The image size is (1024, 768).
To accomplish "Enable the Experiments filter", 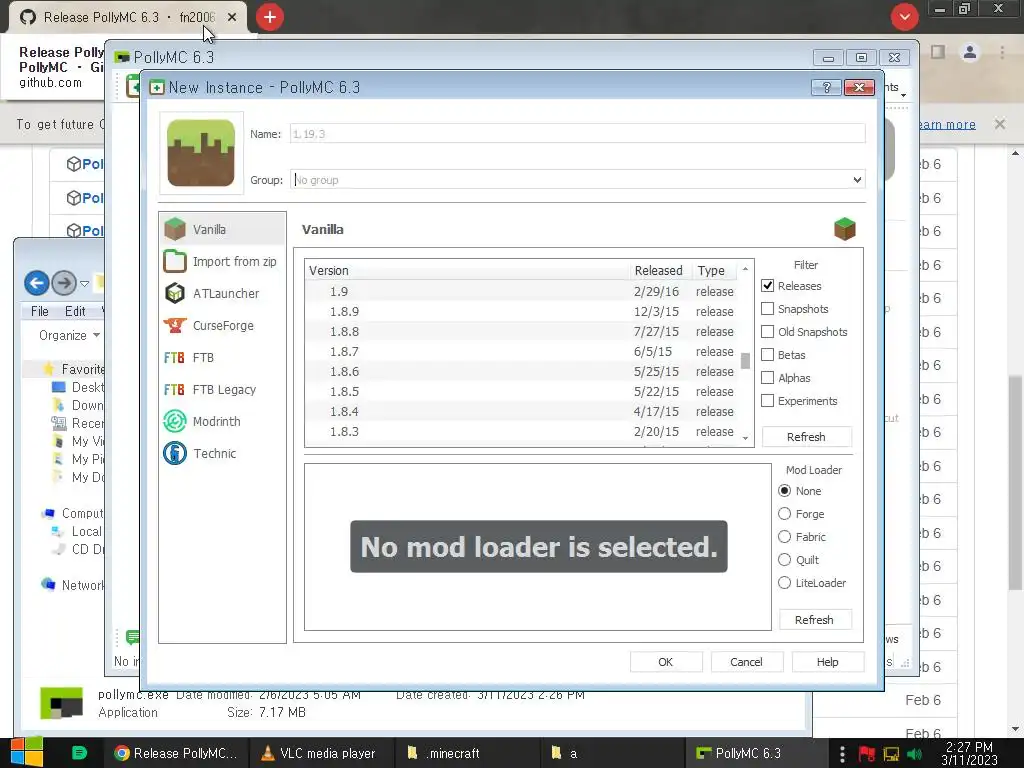I will [x=768, y=400].
